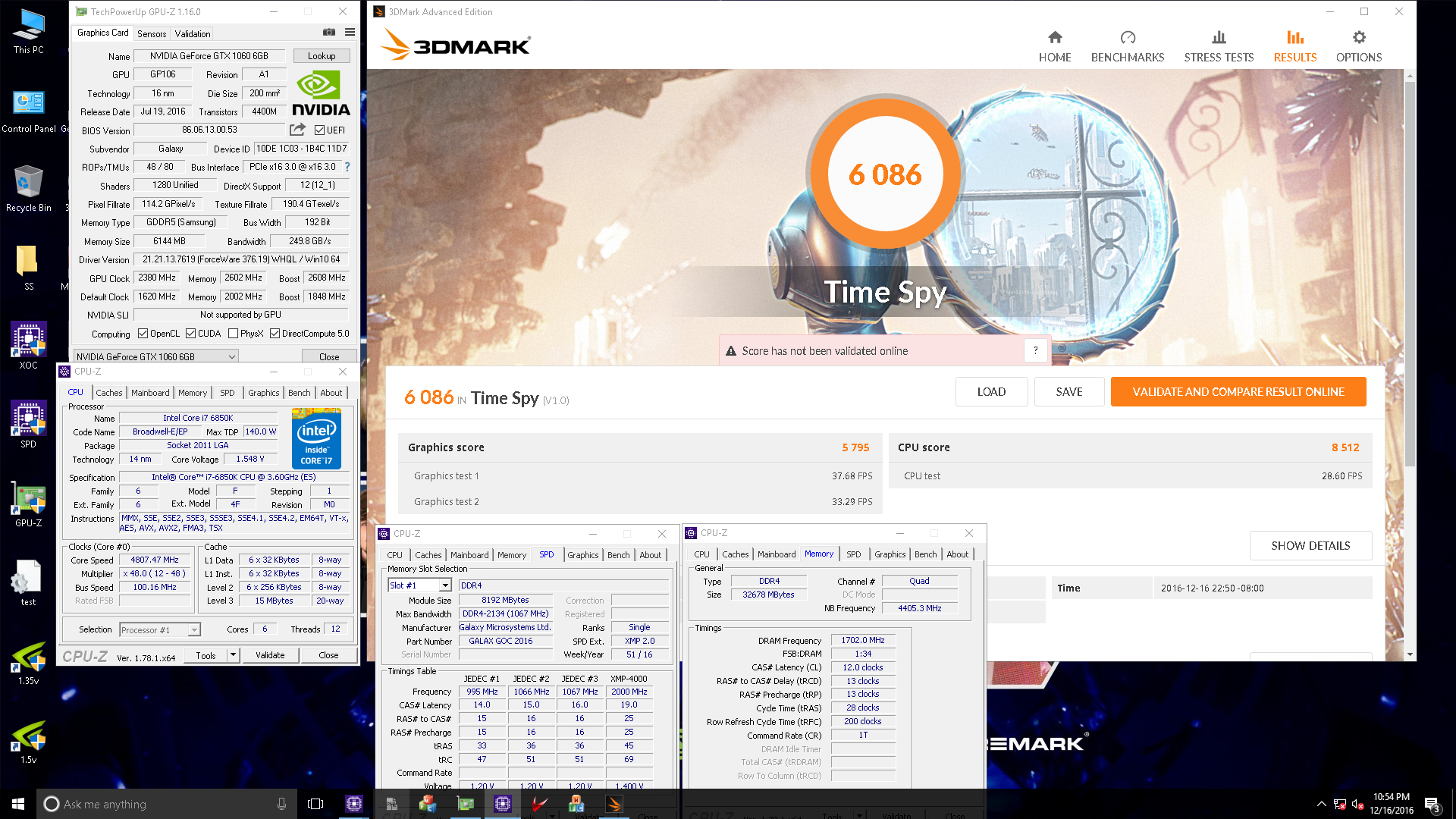The image size is (1456, 819).
Task: Click the Ask me anything search box
Action: (x=166, y=804)
